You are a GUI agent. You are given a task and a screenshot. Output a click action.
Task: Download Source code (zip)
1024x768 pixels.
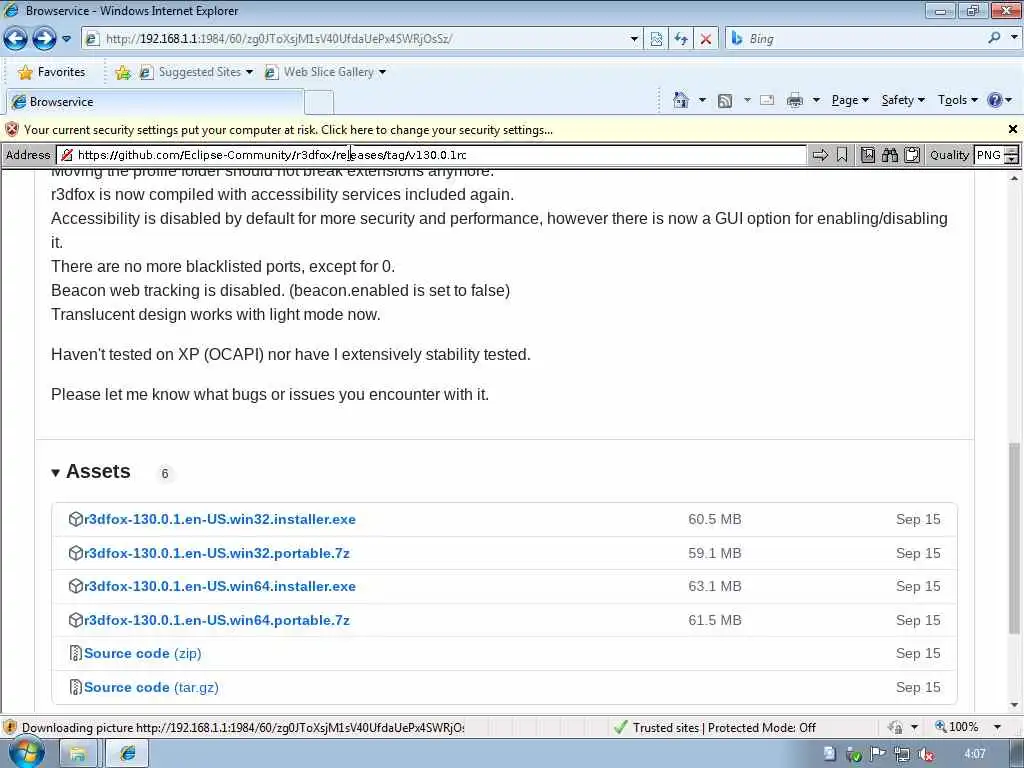coord(142,653)
